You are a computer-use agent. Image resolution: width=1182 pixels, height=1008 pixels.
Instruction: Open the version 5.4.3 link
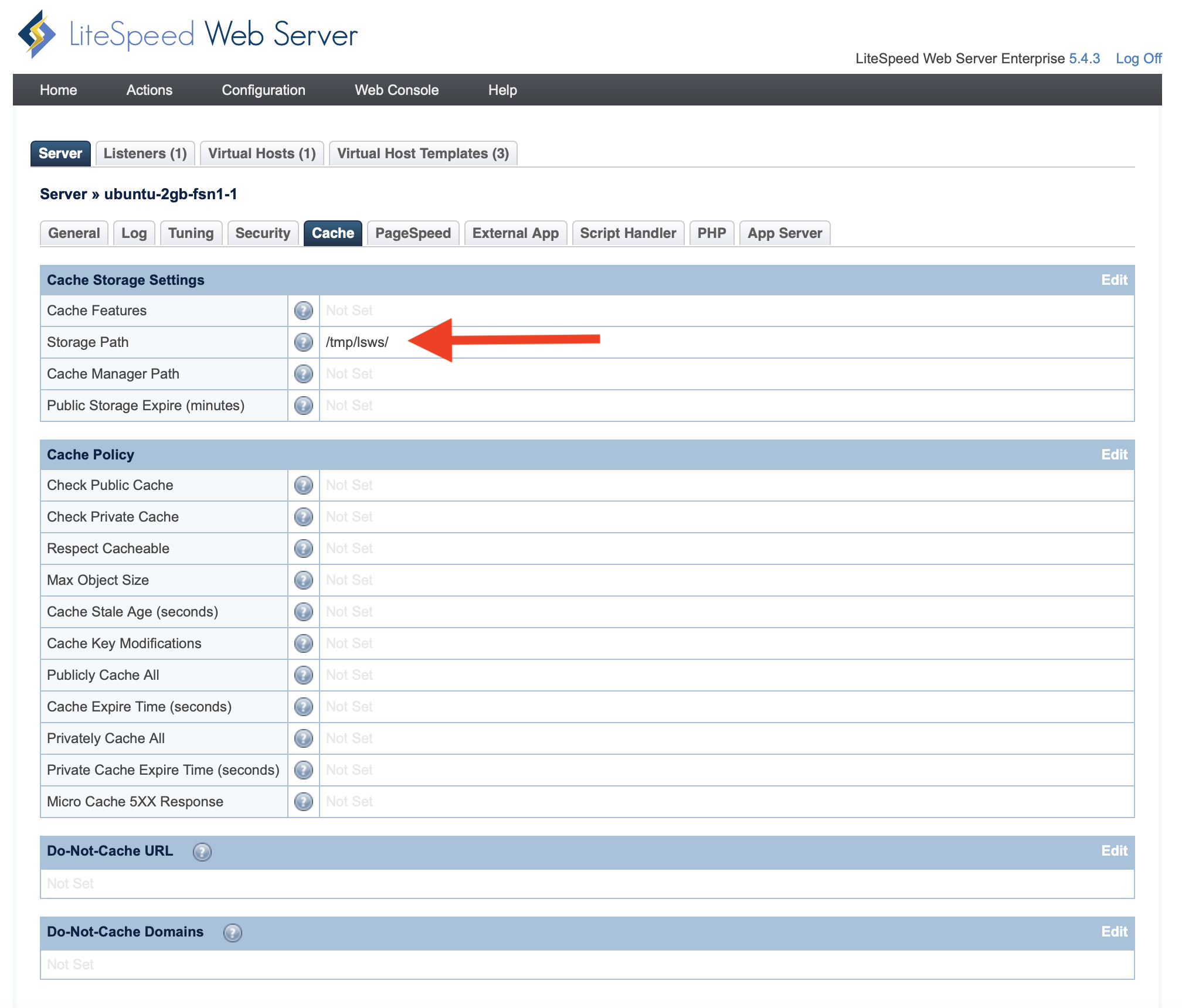click(1084, 59)
